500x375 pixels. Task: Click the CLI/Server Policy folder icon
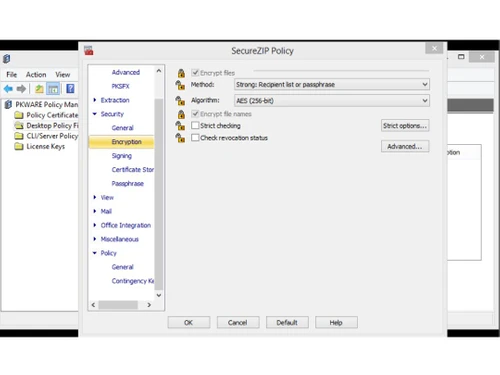tap(19, 136)
